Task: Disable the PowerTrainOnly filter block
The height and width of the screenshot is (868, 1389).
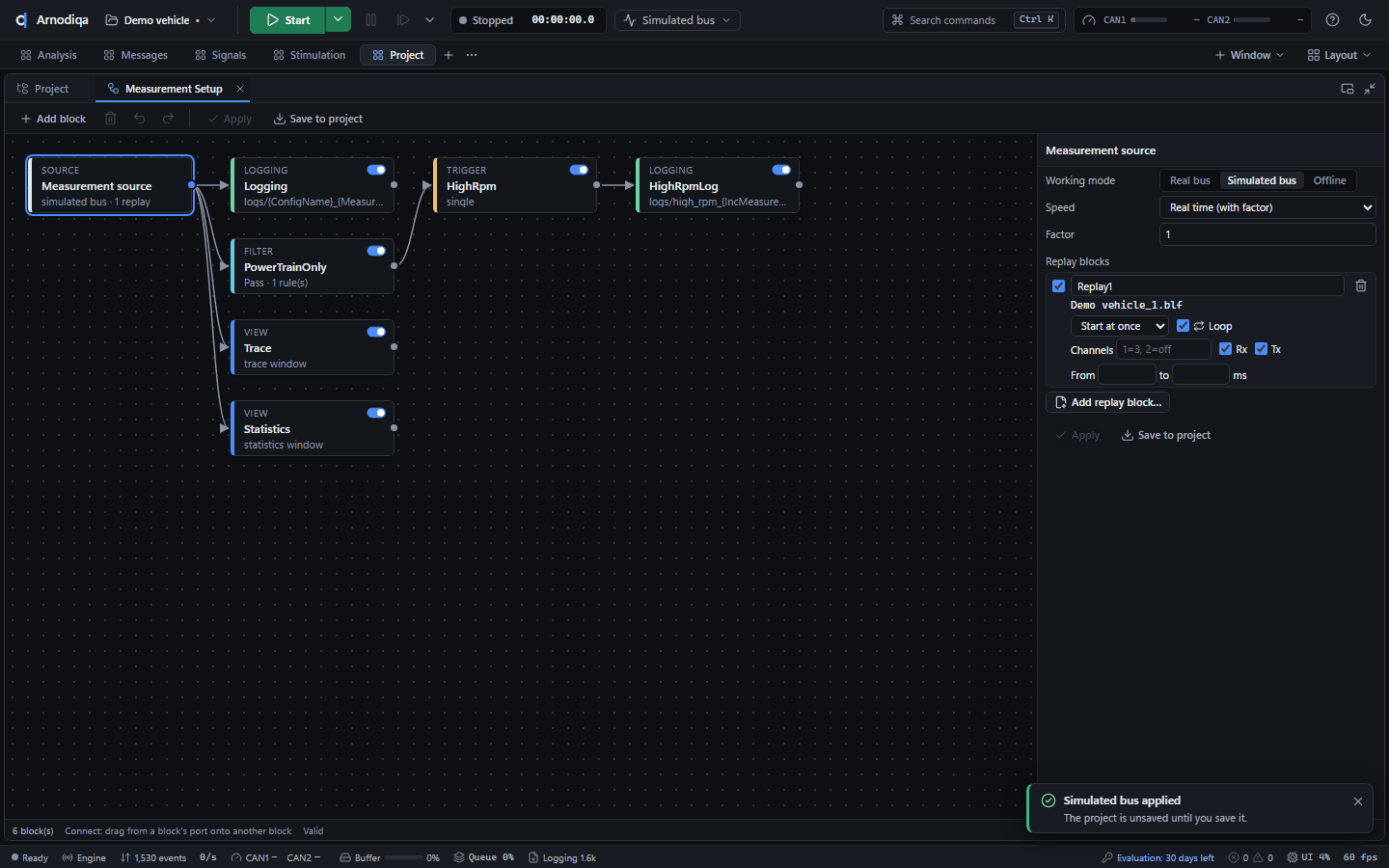Action: [x=376, y=251]
